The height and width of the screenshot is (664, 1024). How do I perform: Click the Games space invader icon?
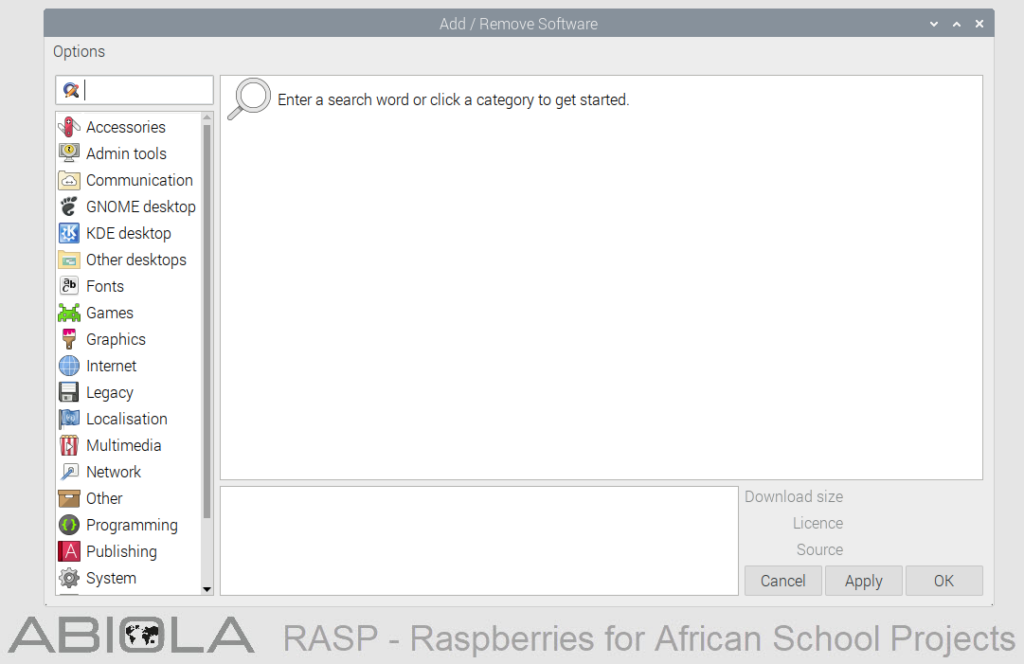click(x=69, y=313)
